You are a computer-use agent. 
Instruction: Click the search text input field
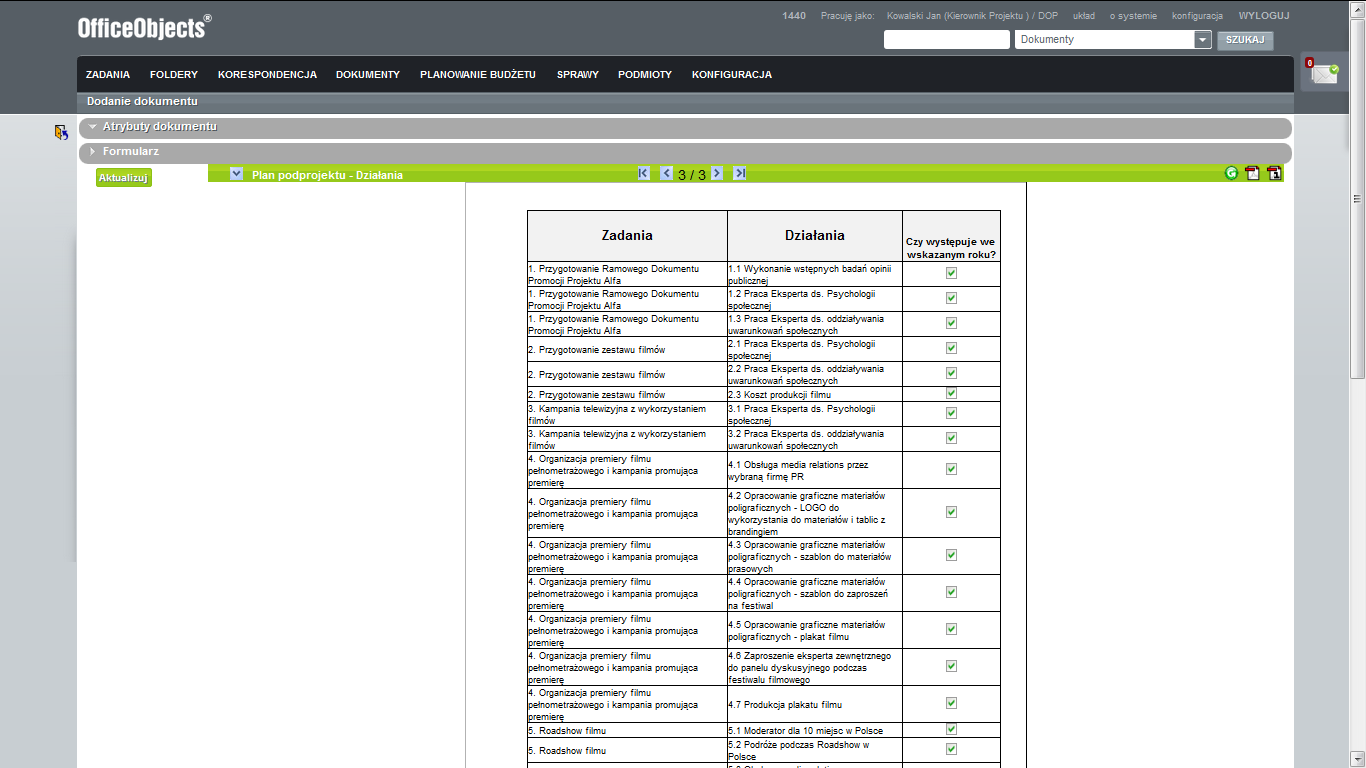tap(947, 39)
